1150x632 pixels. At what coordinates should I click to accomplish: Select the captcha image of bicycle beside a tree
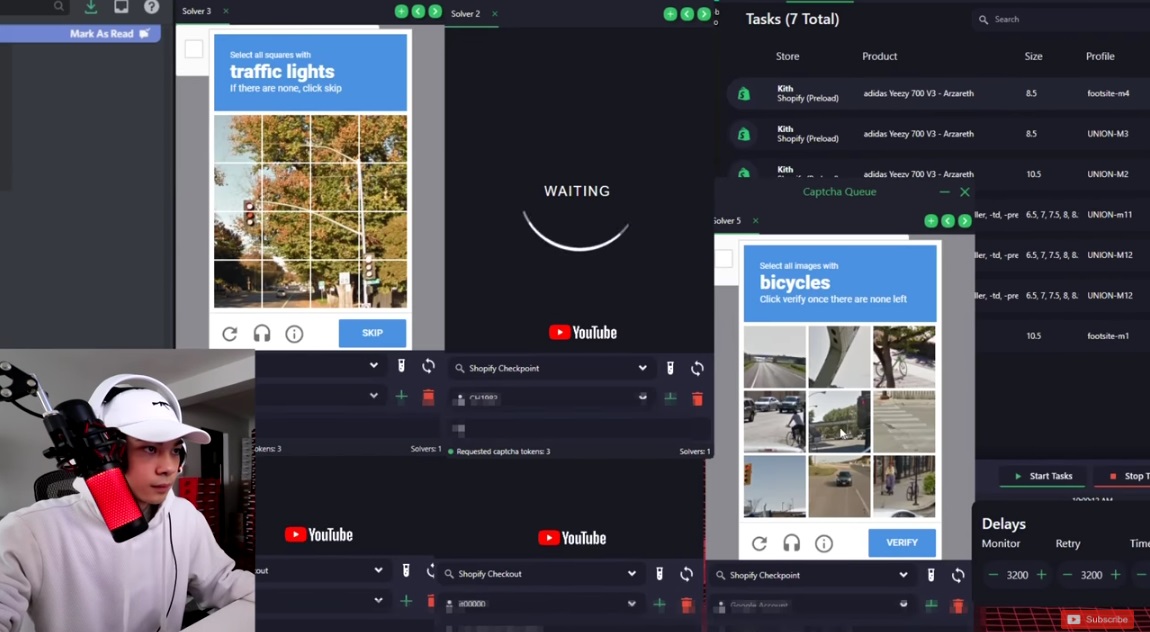point(904,357)
